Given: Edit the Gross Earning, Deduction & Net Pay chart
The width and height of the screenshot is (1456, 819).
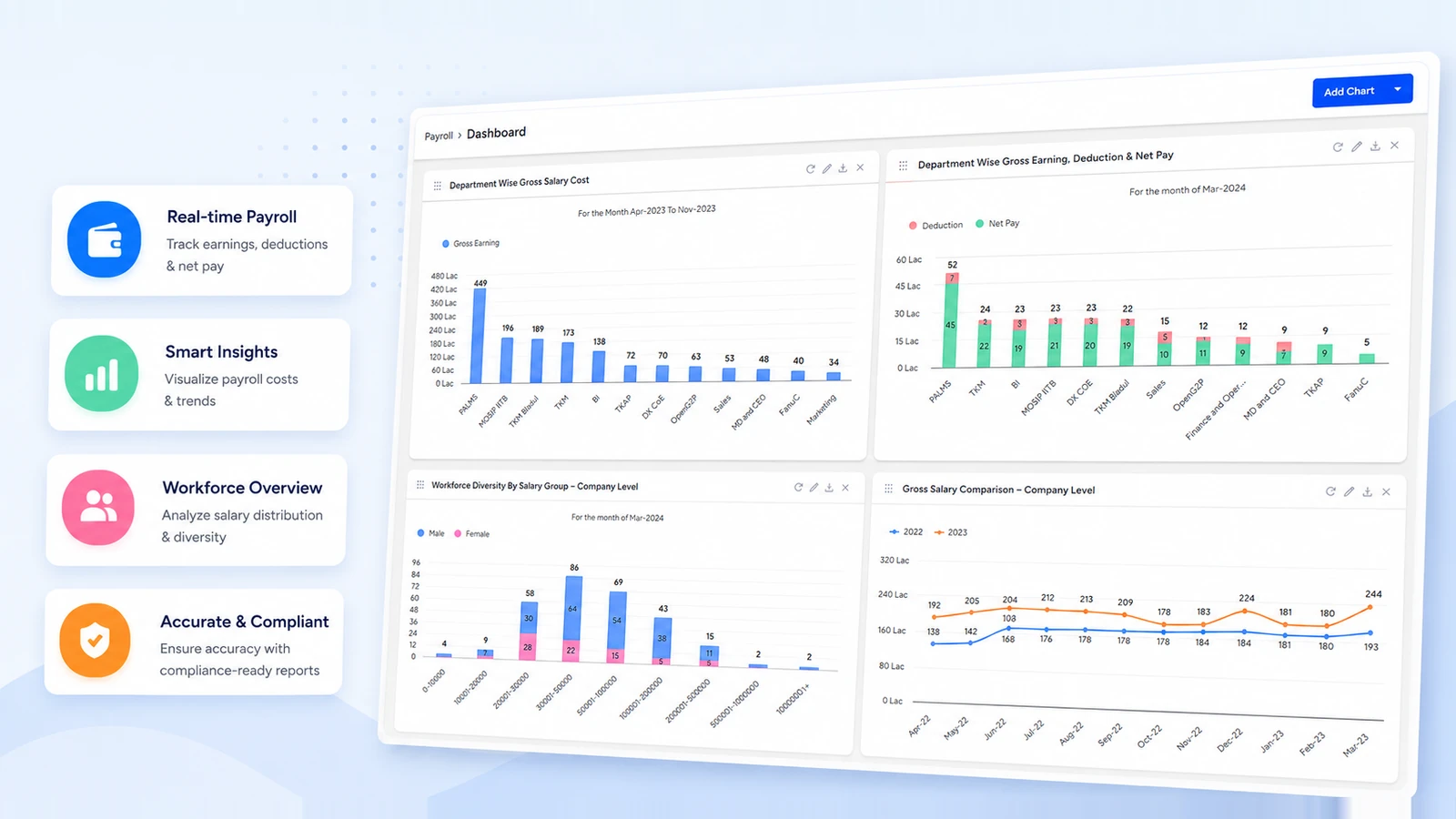Looking at the screenshot, I should [1357, 147].
